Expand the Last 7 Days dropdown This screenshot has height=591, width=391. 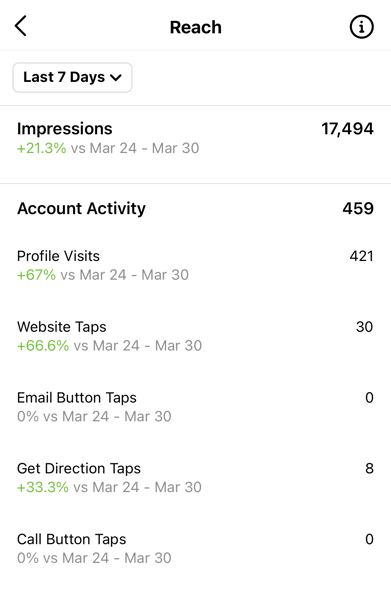[72, 77]
